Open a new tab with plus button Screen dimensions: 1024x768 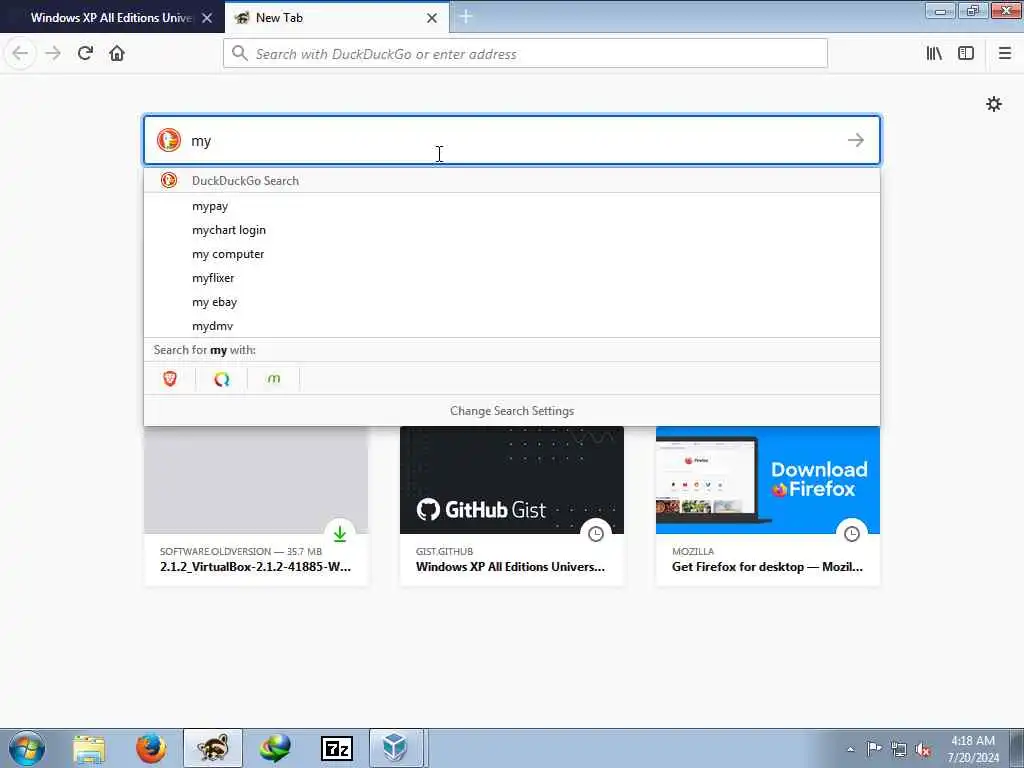click(466, 17)
